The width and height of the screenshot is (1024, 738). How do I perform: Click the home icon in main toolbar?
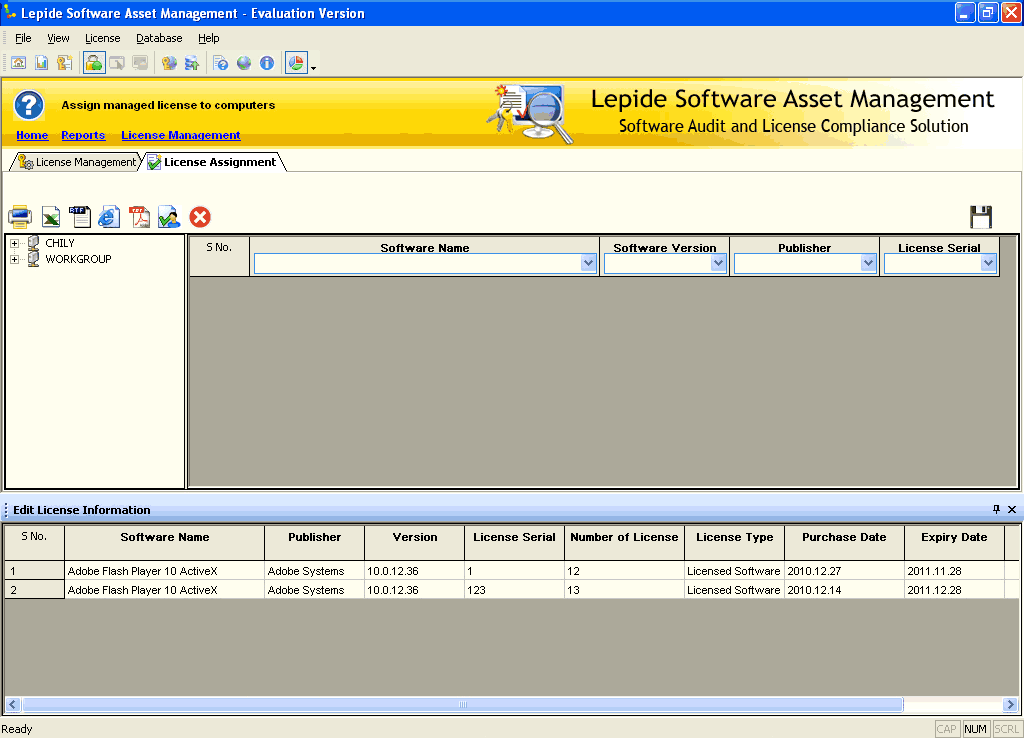click(18, 63)
